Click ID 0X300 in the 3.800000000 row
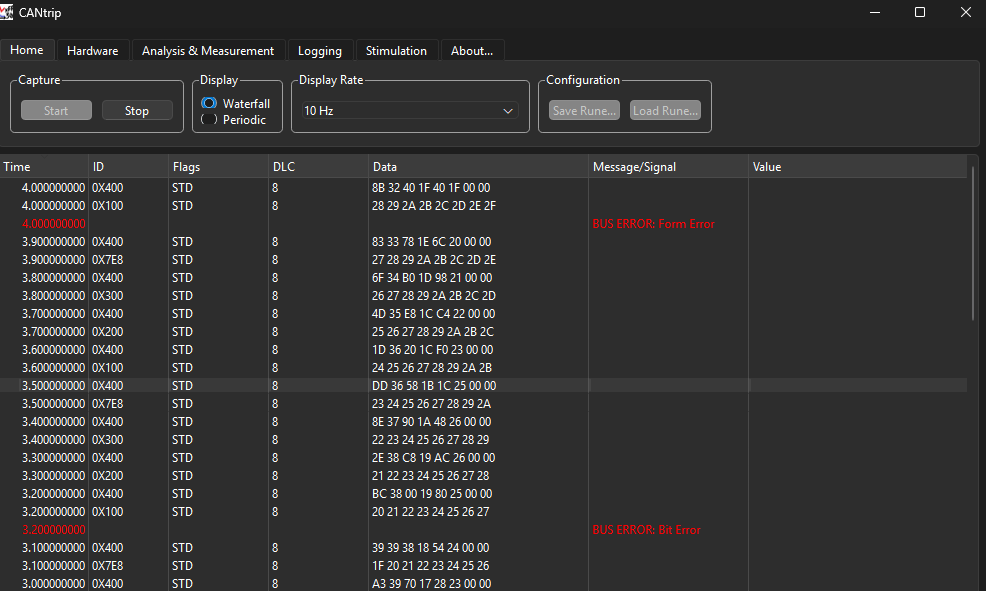The width and height of the screenshot is (986, 591). point(108,296)
